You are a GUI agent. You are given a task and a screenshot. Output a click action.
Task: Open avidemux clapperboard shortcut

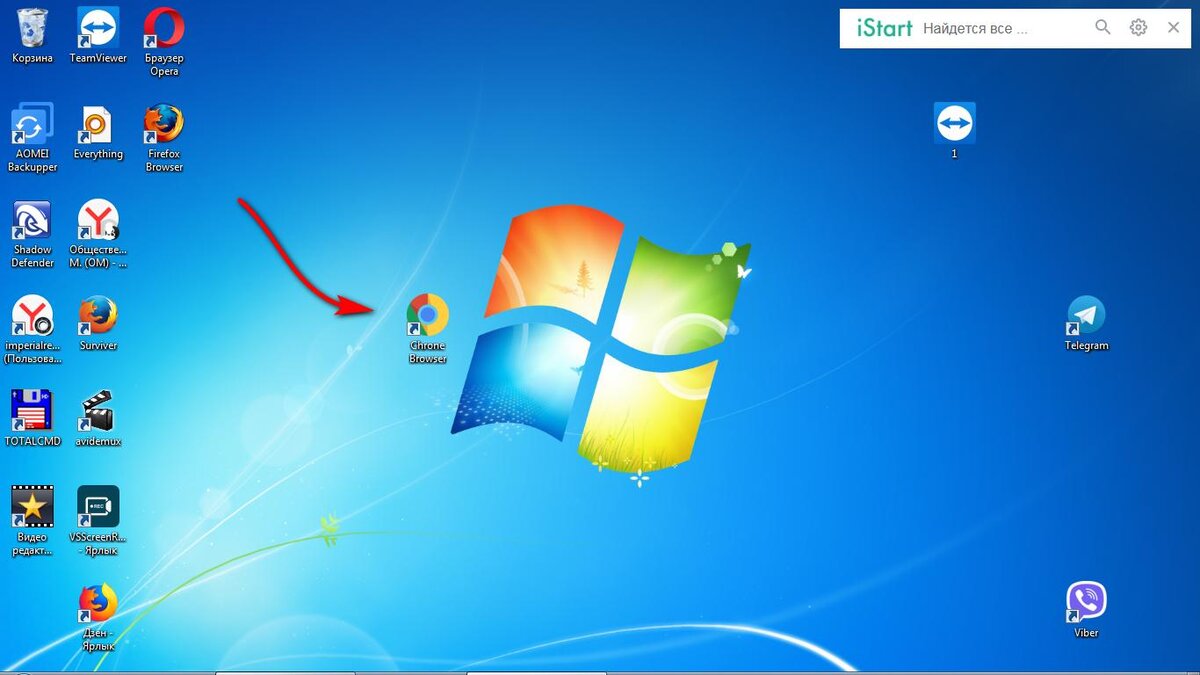[98, 419]
